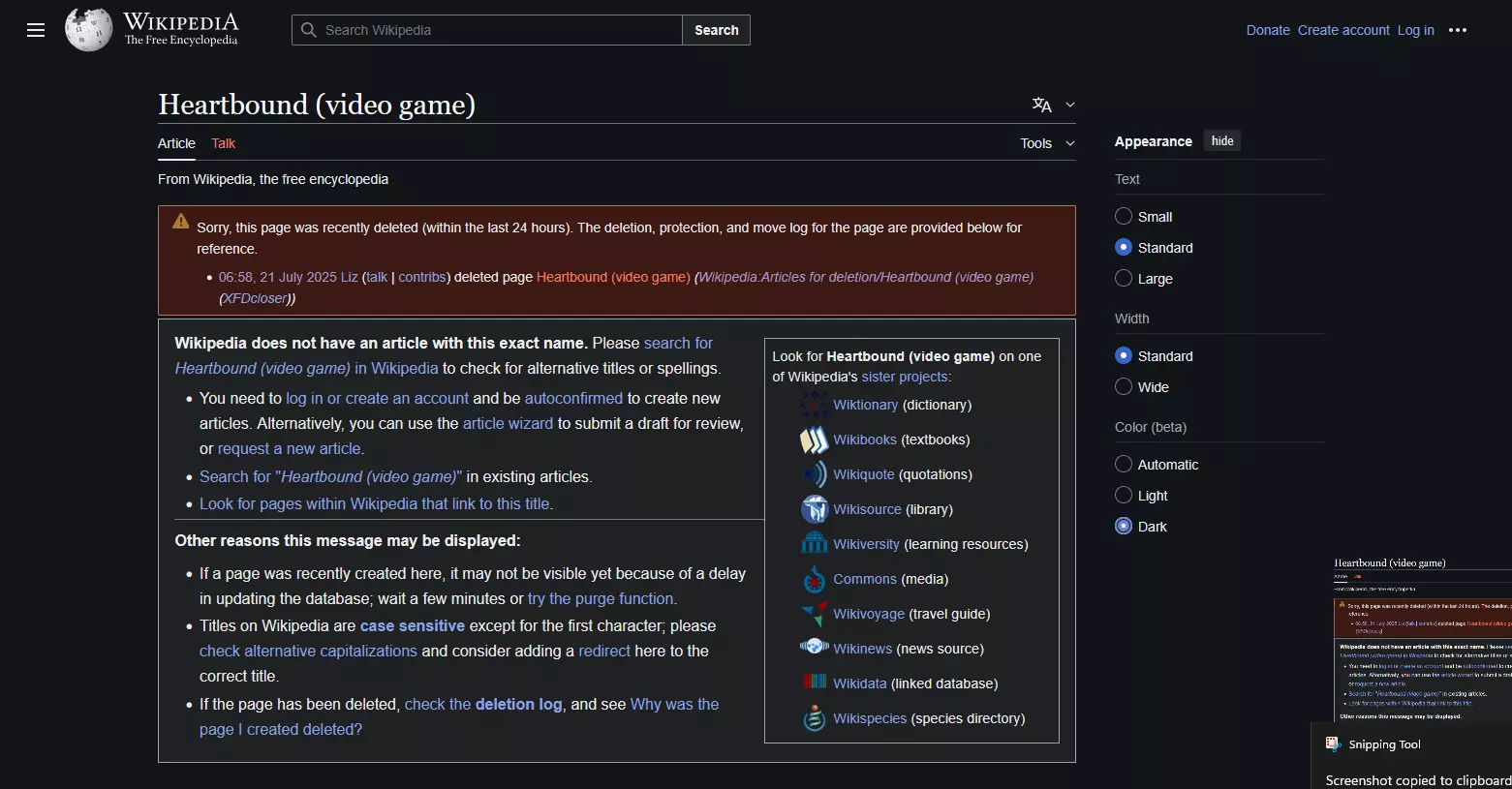Expand the language dropdown chevron
The width and height of the screenshot is (1512, 789).
[x=1070, y=105]
